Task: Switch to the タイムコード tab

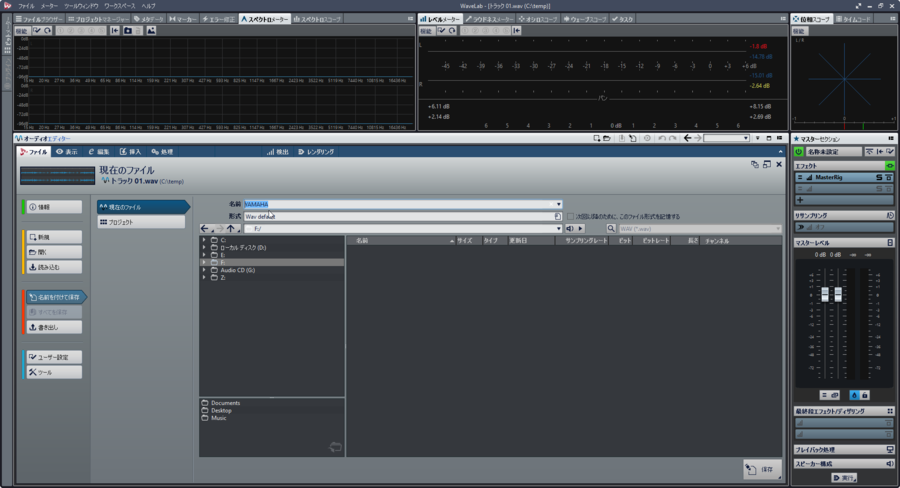Action: pos(852,19)
